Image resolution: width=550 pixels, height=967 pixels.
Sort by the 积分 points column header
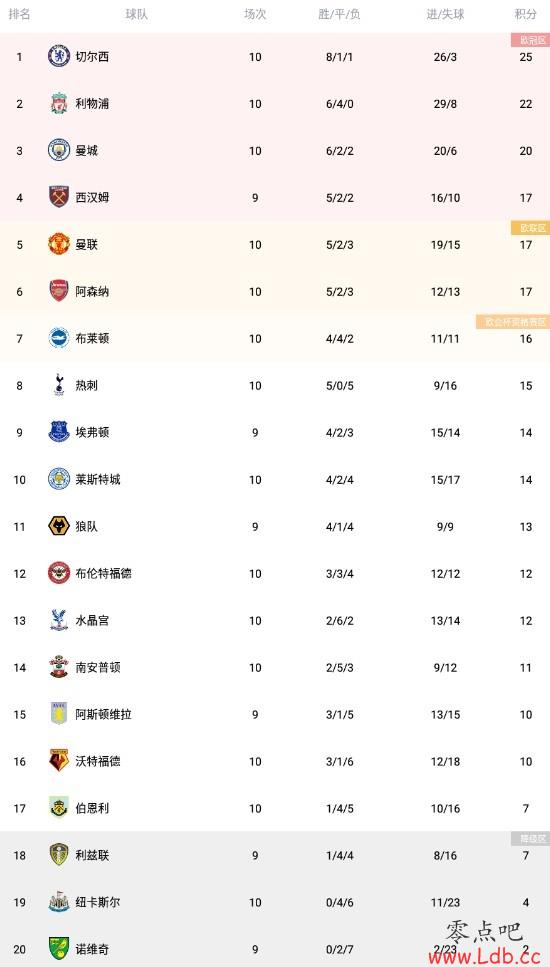click(525, 14)
